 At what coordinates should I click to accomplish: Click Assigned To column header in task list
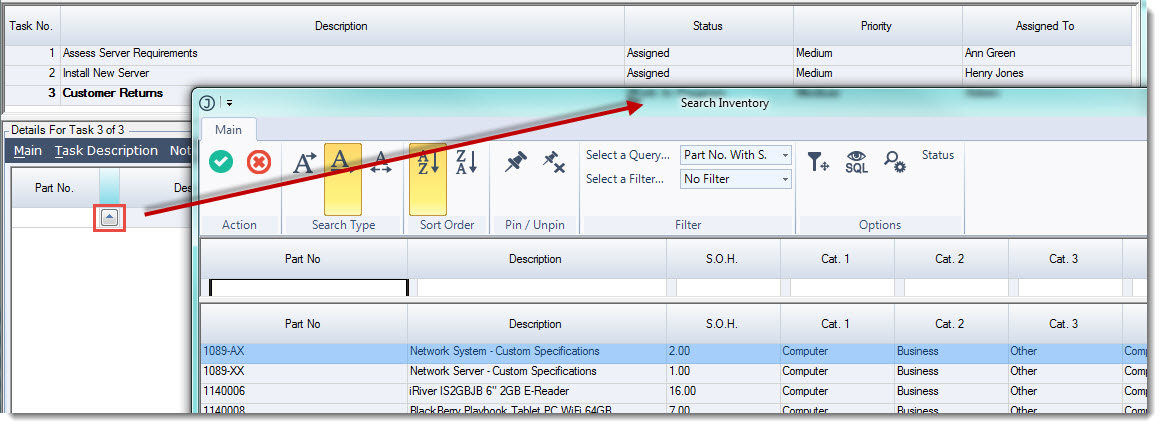click(1046, 26)
